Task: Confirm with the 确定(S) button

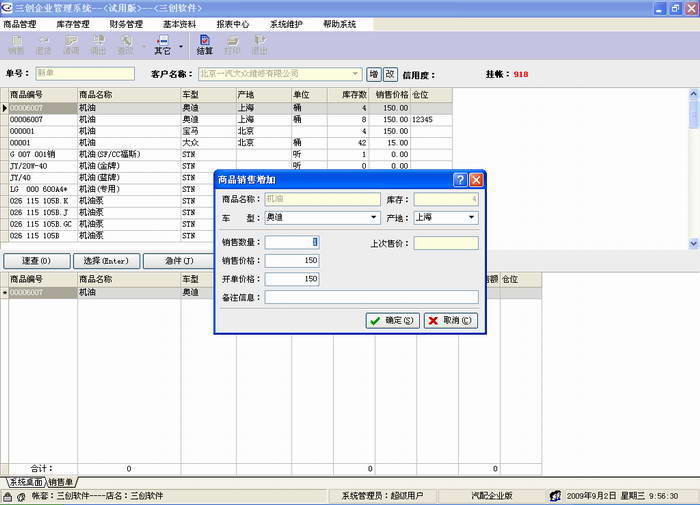Action: 392,321
